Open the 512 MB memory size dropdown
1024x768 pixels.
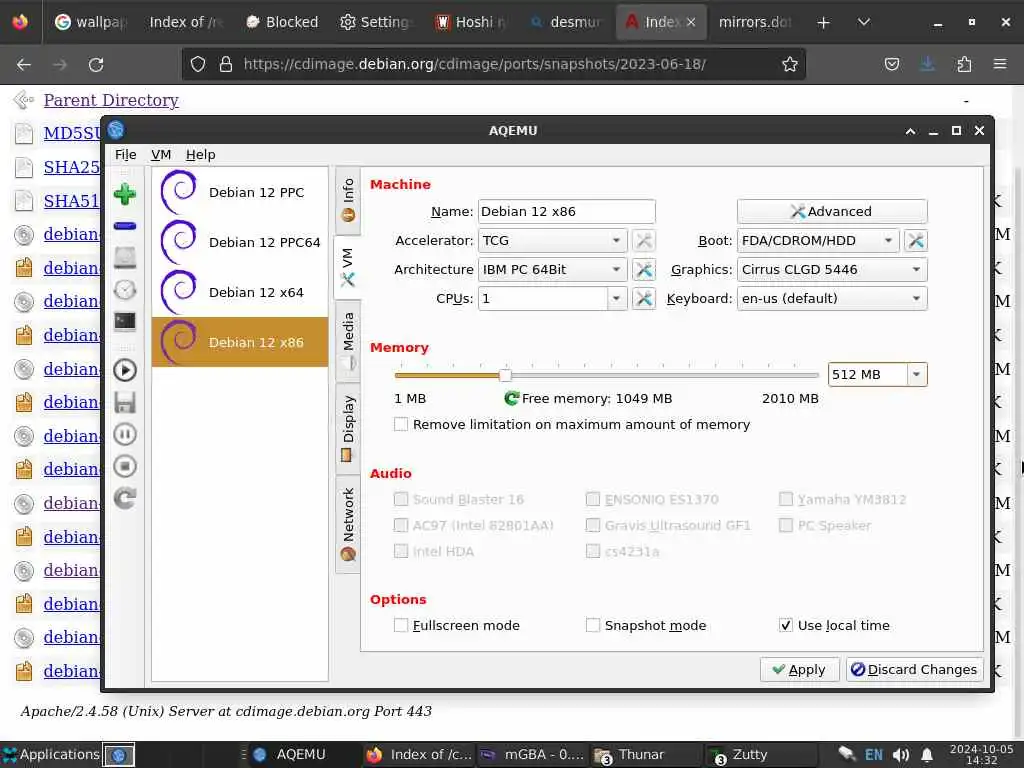point(916,374)
